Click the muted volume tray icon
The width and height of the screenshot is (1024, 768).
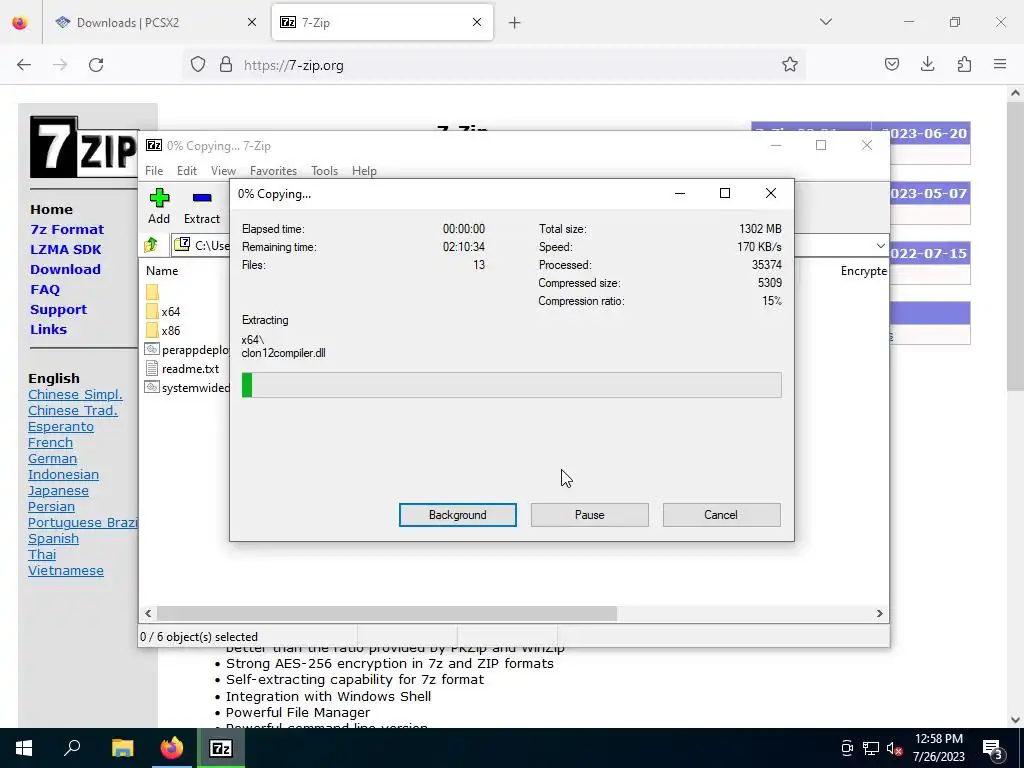pos(895,748)
